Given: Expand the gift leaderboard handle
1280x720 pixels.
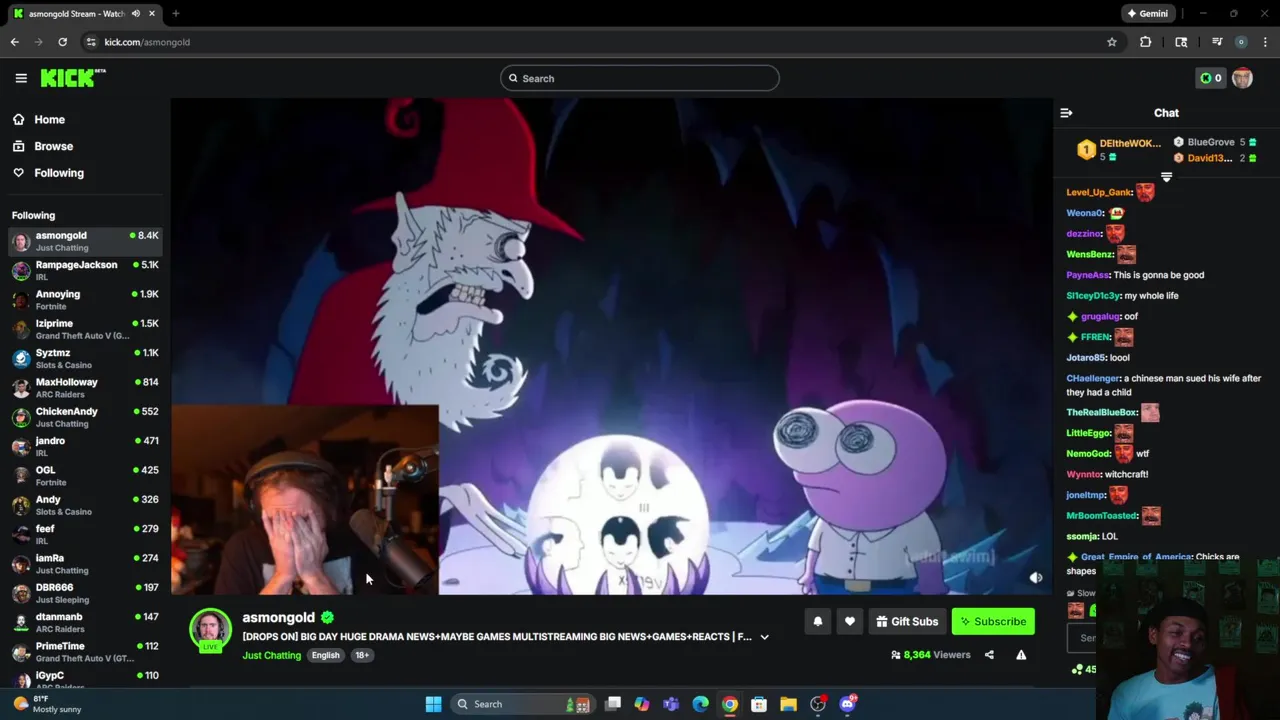Looking at the screenshot, I should point(1166,177).
